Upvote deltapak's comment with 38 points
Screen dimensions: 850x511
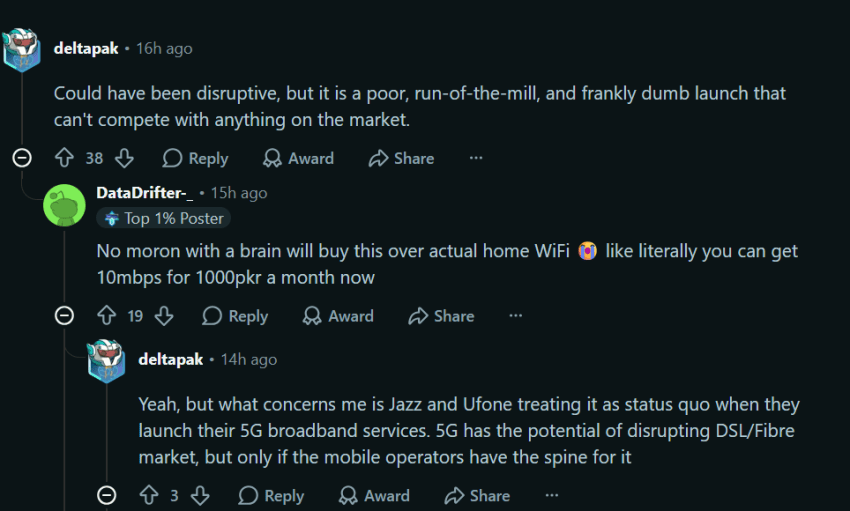tap(65, 158)
